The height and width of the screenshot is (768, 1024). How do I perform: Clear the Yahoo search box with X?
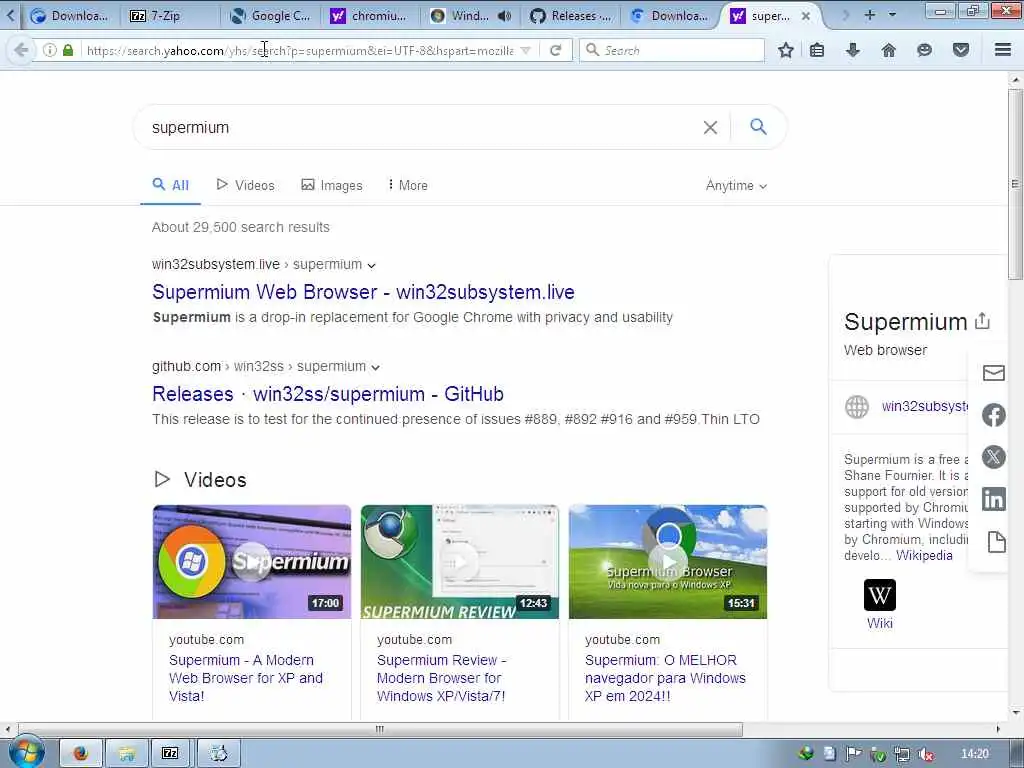click(x=711, y=127)
